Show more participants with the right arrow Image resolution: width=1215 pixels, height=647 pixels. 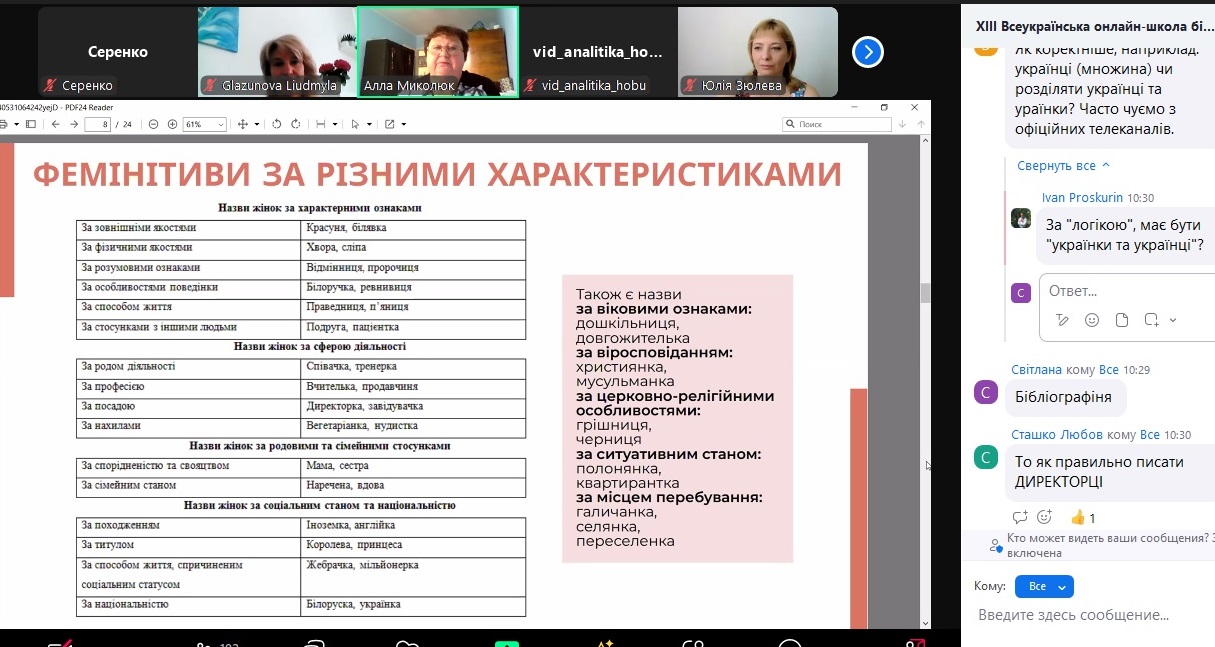(x=868, y=51)
